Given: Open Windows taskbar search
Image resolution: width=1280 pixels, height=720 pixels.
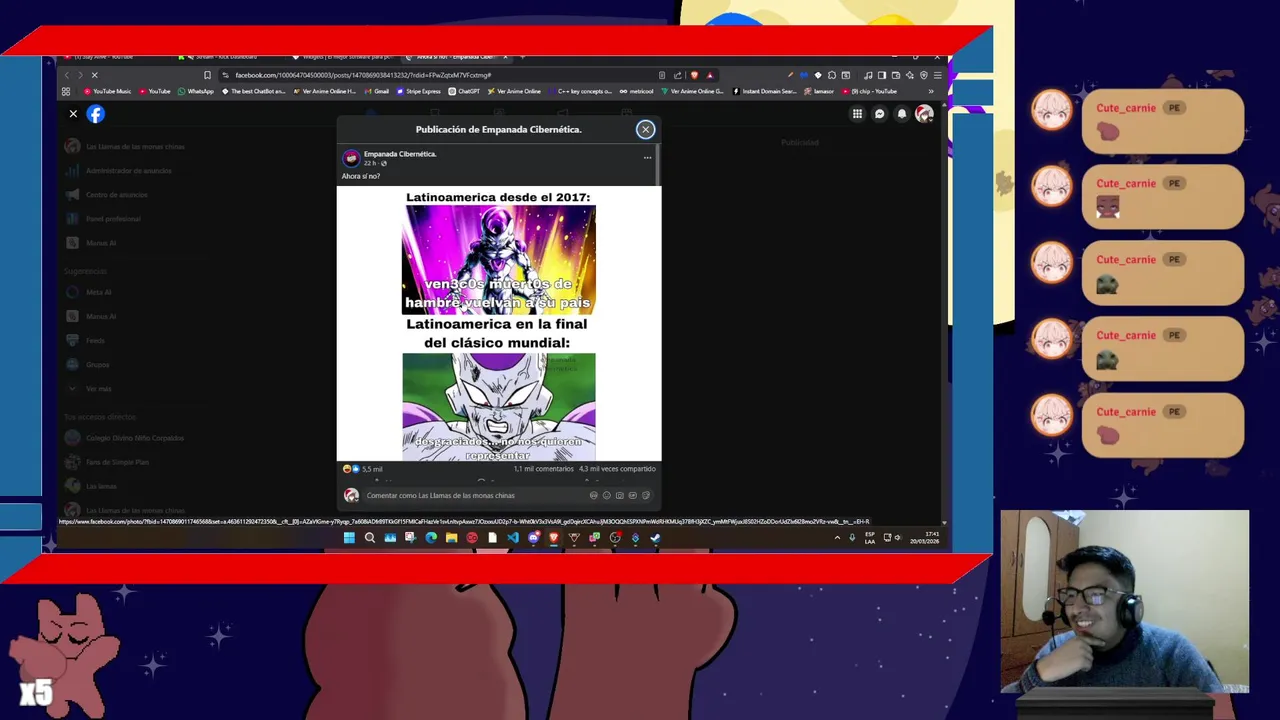Looking at the screenshot, I should coord(369,538).
